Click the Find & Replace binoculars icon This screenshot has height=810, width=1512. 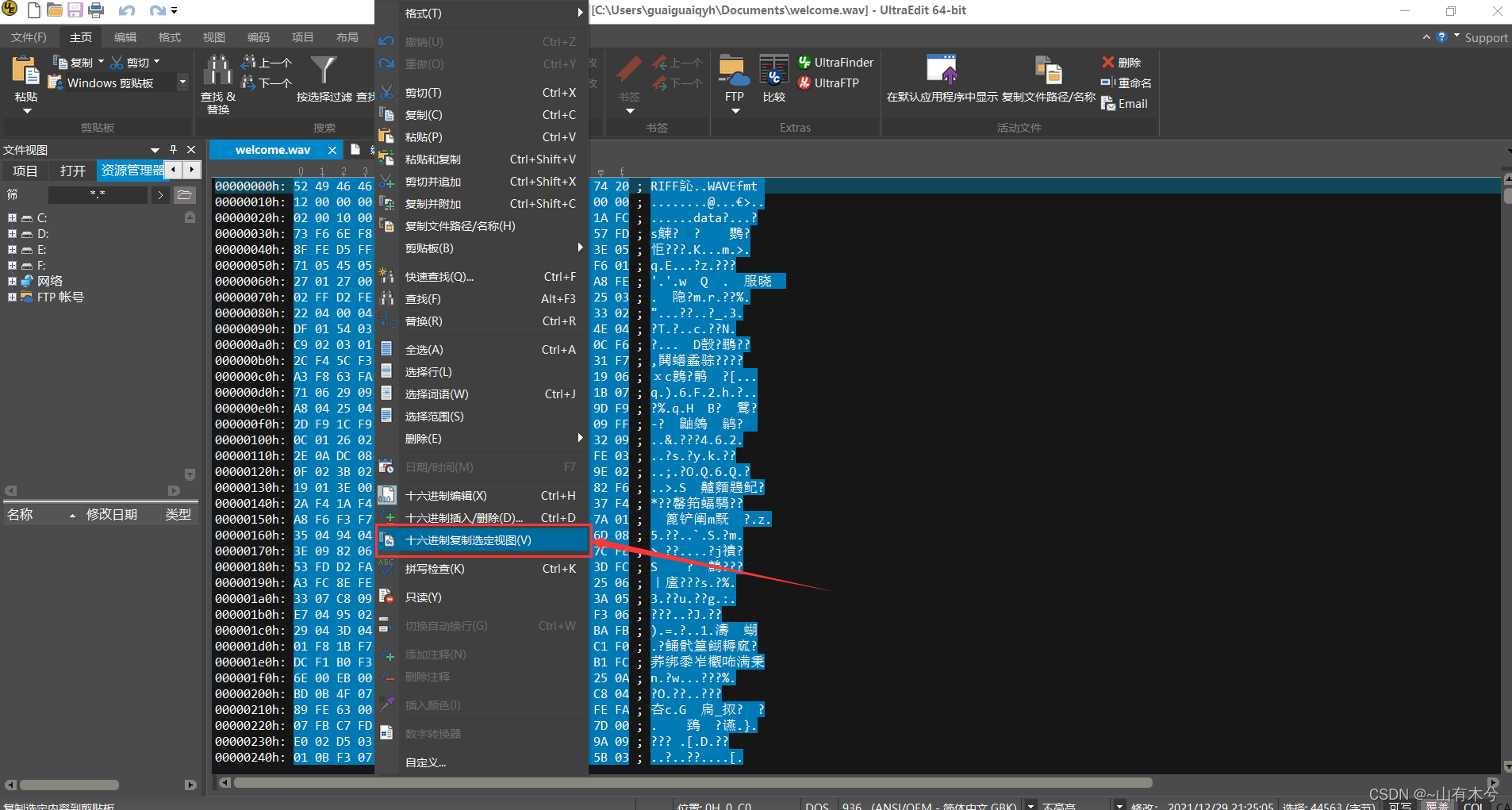[x=217, y=71]
